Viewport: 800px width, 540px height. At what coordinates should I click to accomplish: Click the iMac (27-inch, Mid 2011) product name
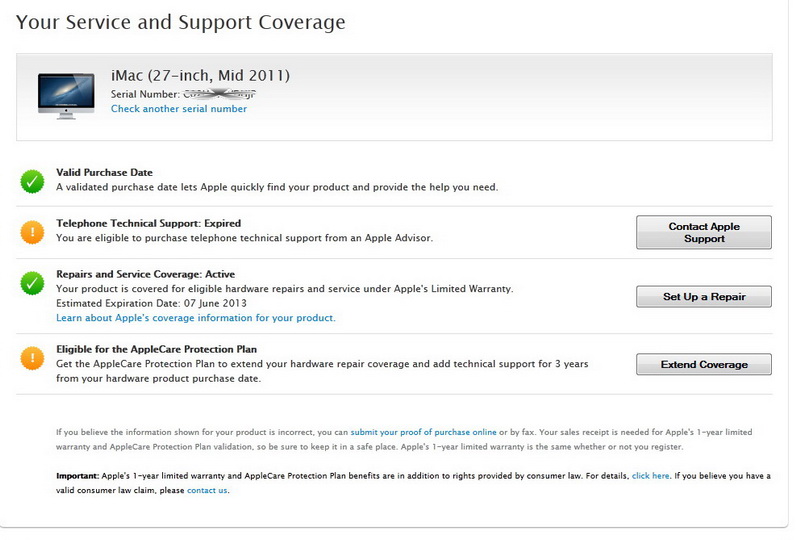200,76
